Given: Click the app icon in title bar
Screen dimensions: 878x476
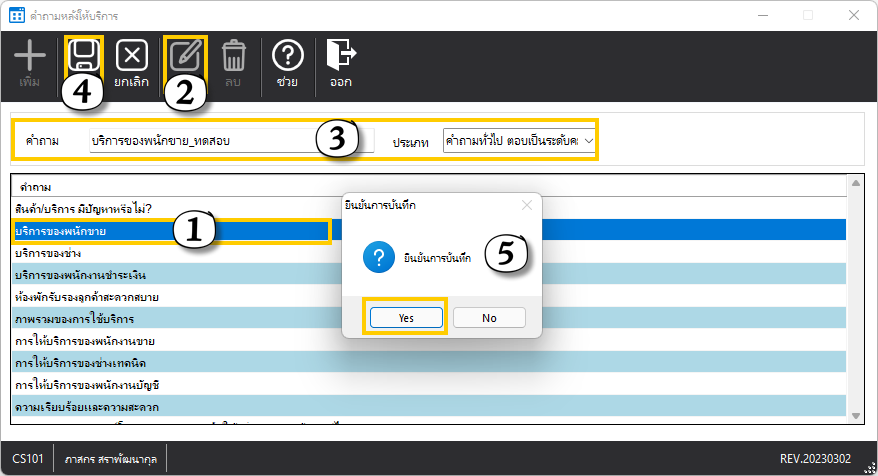Looking at the screenshot, I should point(16,15).
